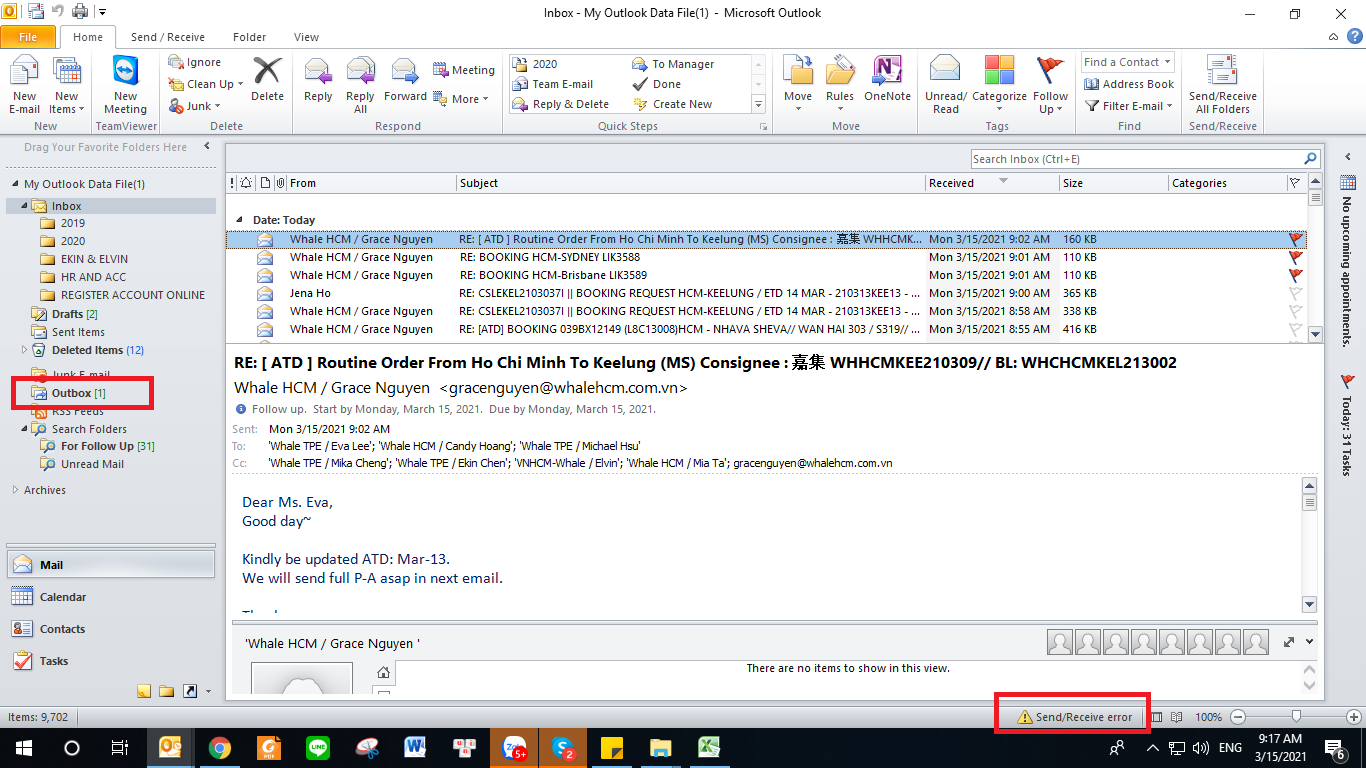Click Reply All in ribbon
The height and width of the screenshot is (768, 1366).
[x=360, y=86]
